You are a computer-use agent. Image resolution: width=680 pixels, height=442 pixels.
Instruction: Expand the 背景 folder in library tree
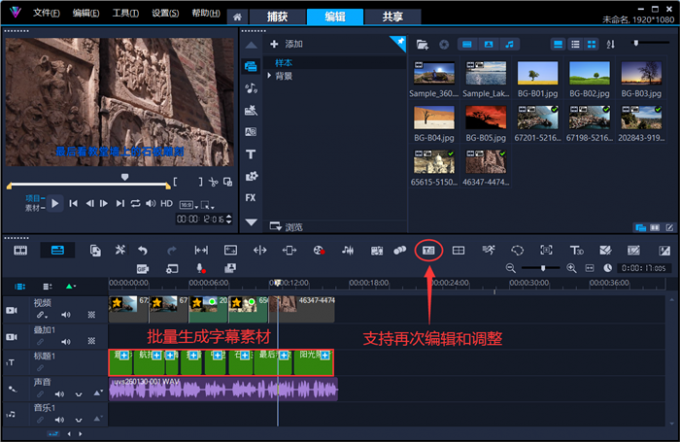click(270, 76)
